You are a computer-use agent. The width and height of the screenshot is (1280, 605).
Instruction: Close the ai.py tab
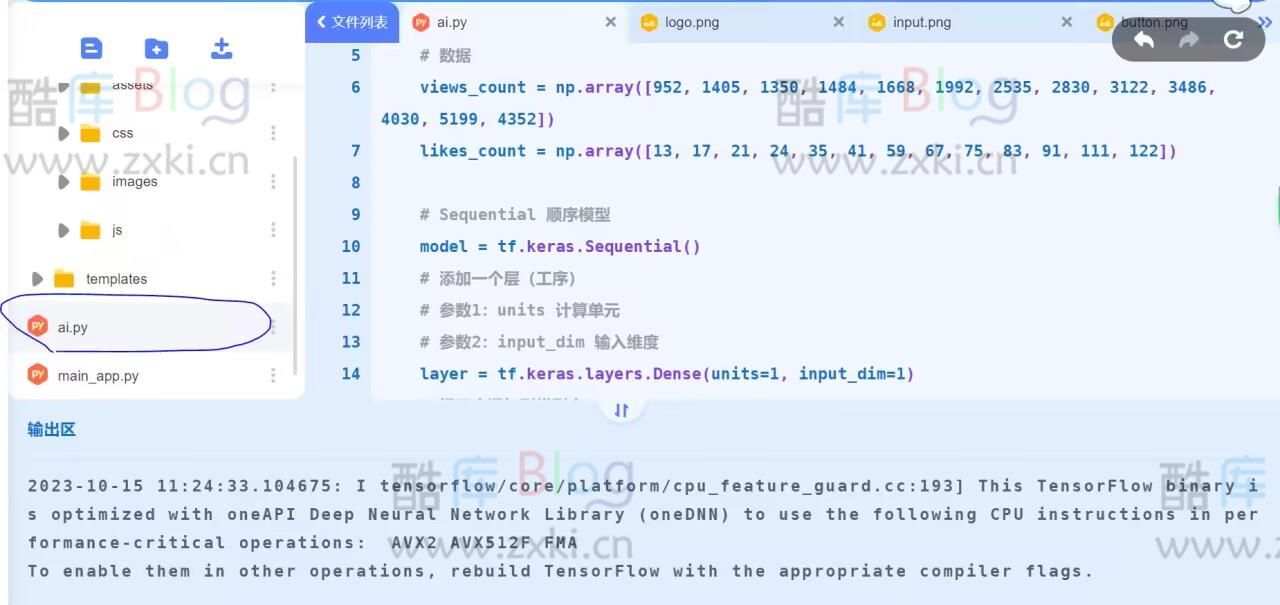610,22
